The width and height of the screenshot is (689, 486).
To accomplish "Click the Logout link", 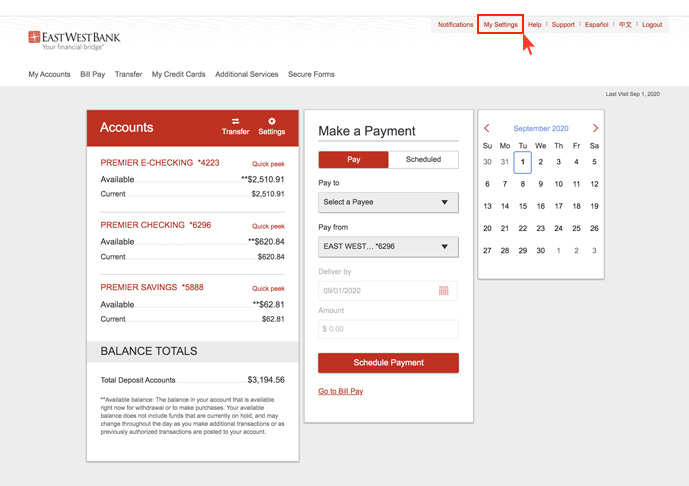I will coord(652,25).
